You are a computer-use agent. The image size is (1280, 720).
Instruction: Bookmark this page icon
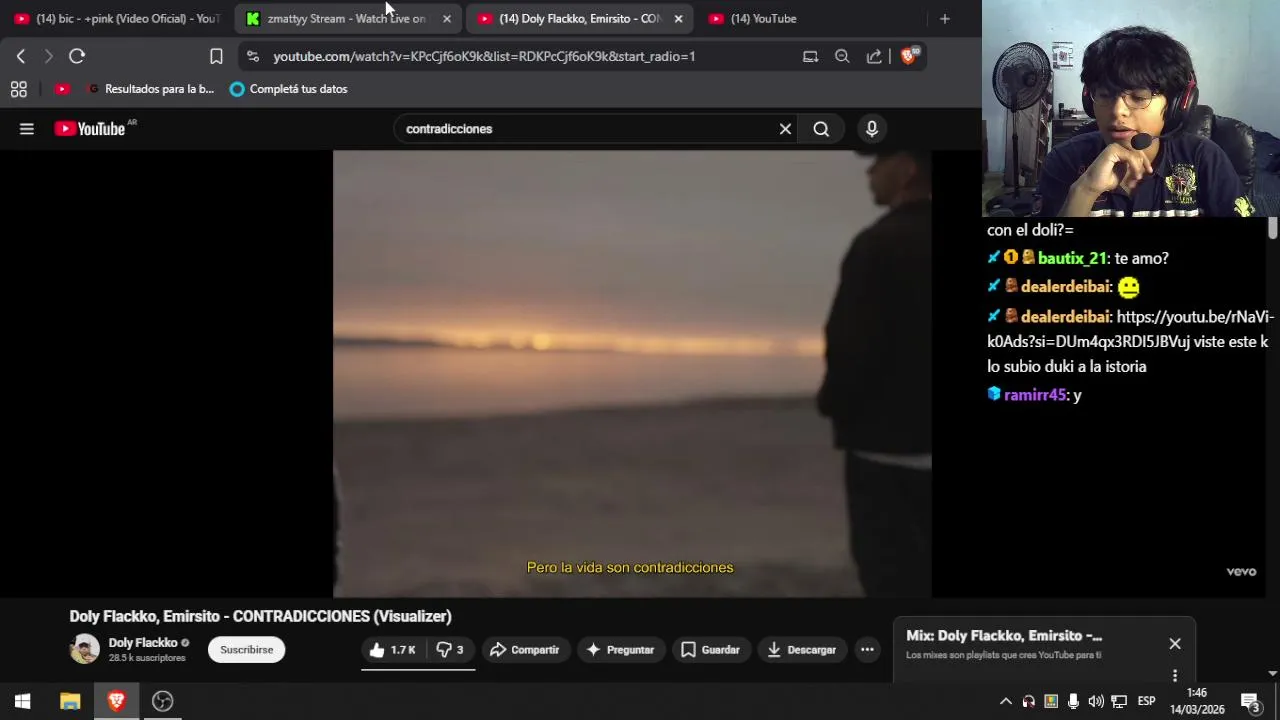(216, 56)
